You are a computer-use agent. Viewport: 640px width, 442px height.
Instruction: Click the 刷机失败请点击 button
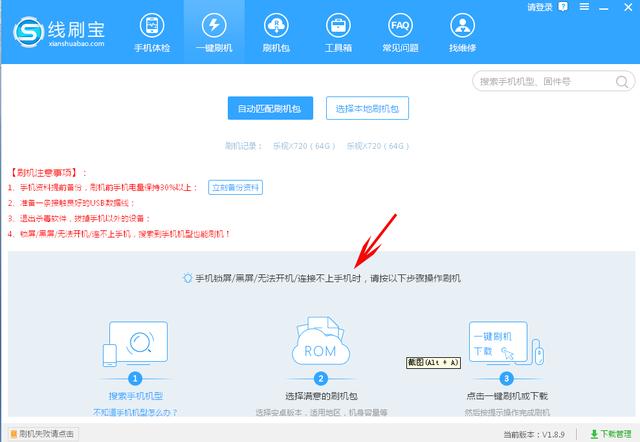point(43,433)
